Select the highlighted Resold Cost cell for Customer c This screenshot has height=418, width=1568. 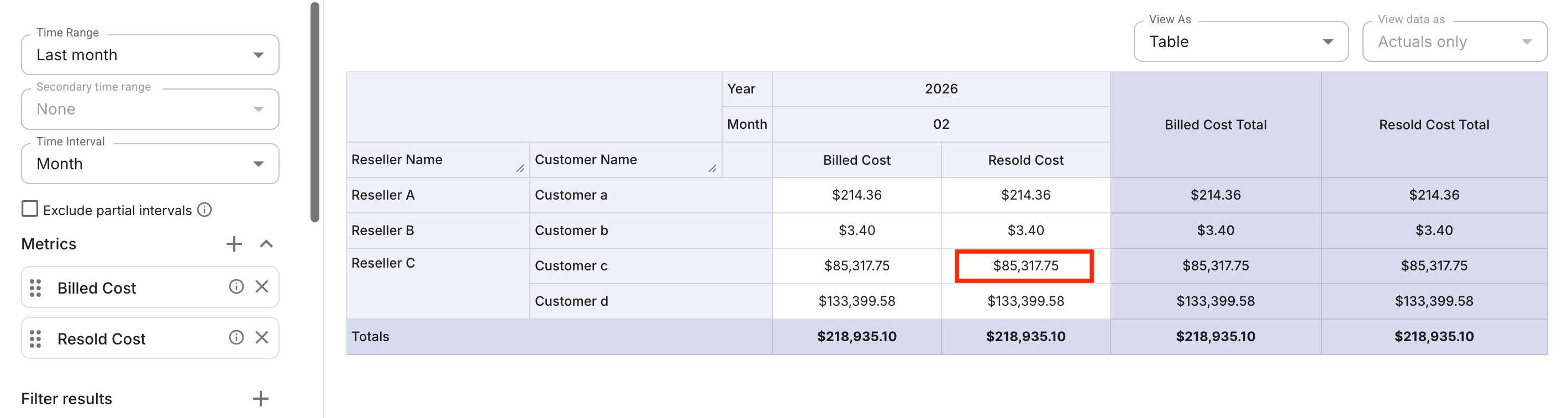(1025, 265)
